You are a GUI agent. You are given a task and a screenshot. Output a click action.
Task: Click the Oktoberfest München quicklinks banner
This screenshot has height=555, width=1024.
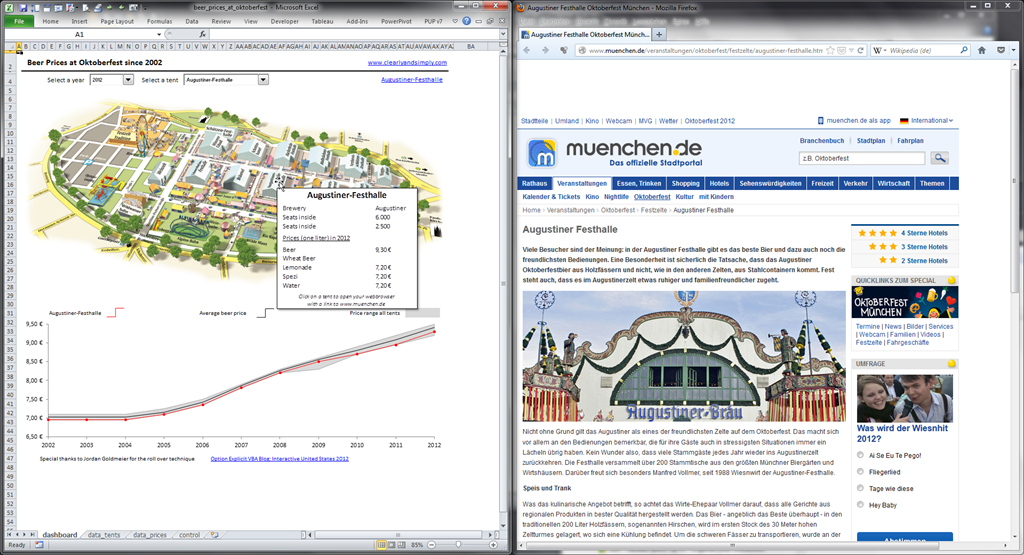click(905, 303)
